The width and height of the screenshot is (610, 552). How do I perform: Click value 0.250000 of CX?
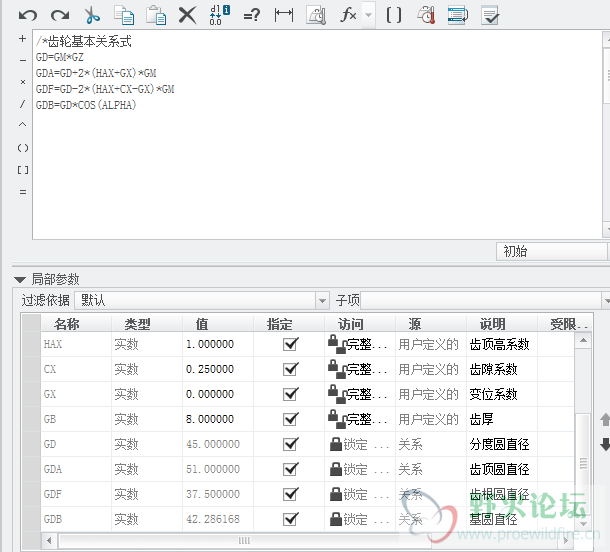click(x=210, y=369)
